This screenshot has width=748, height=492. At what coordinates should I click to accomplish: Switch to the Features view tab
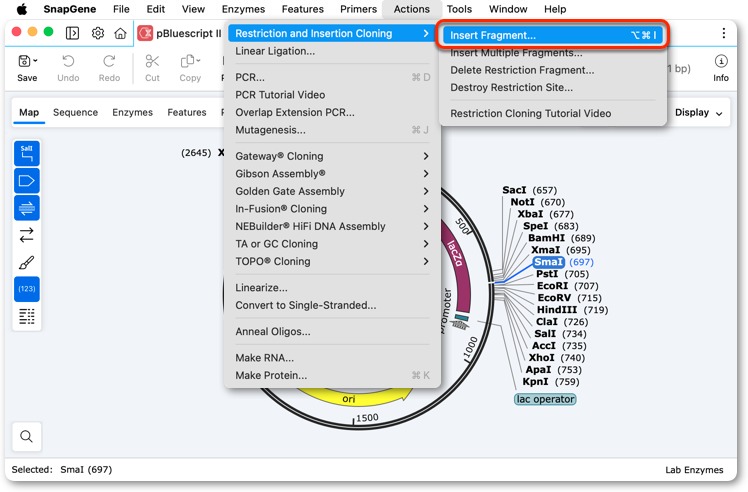click(x=187, y=113)
